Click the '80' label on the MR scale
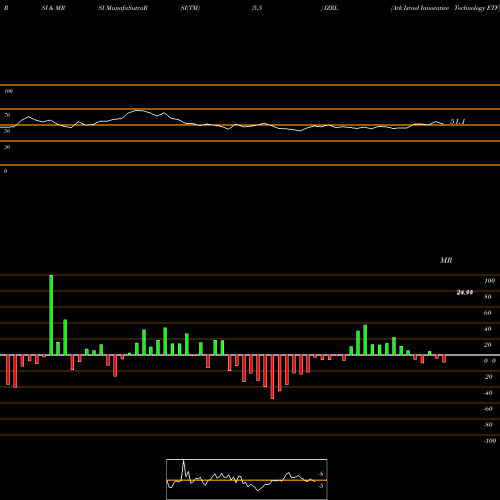500x500 pixels. click(x=488, y=297)
